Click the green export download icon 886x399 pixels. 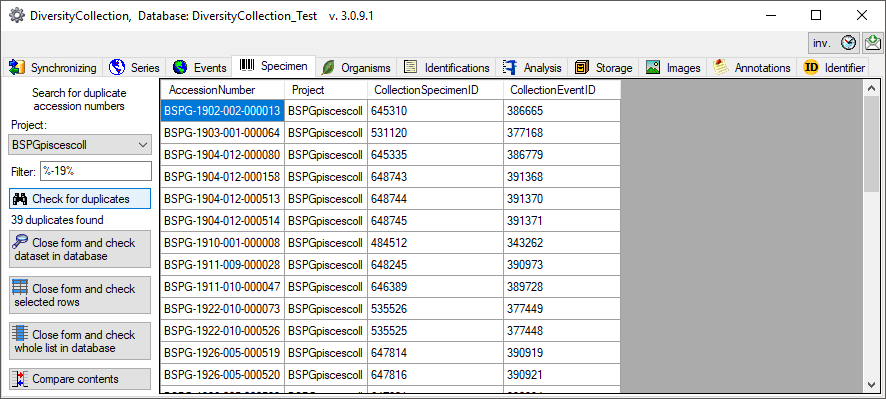(x=873, y=43)
